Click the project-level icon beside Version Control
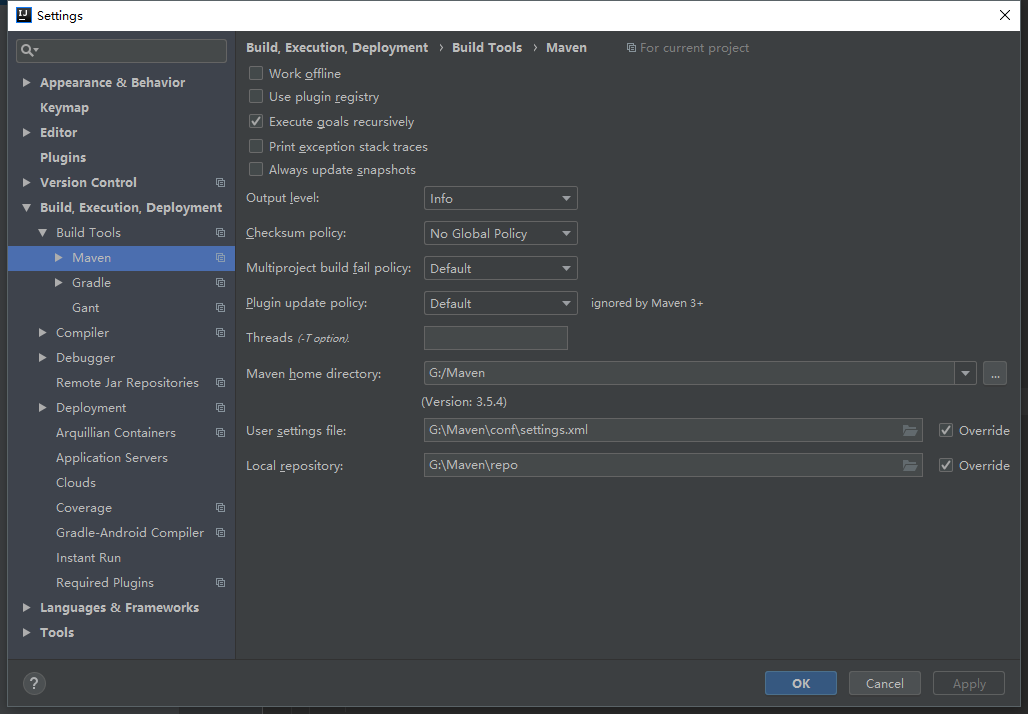This screenshot has width=1028, height=714. click(x=220, y=182)
